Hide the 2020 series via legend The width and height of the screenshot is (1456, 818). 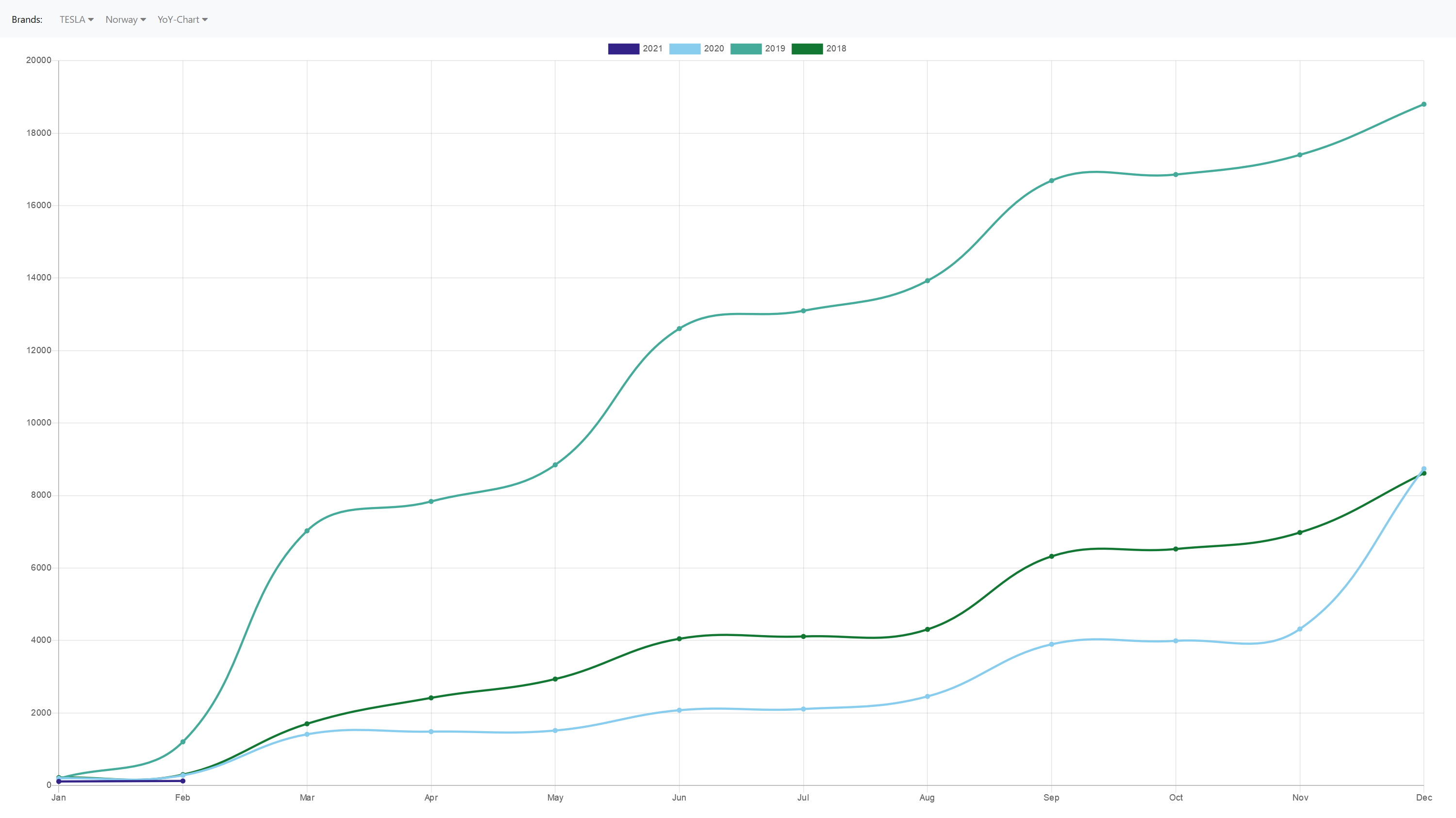pyautogui.click(x=684, y=49)
